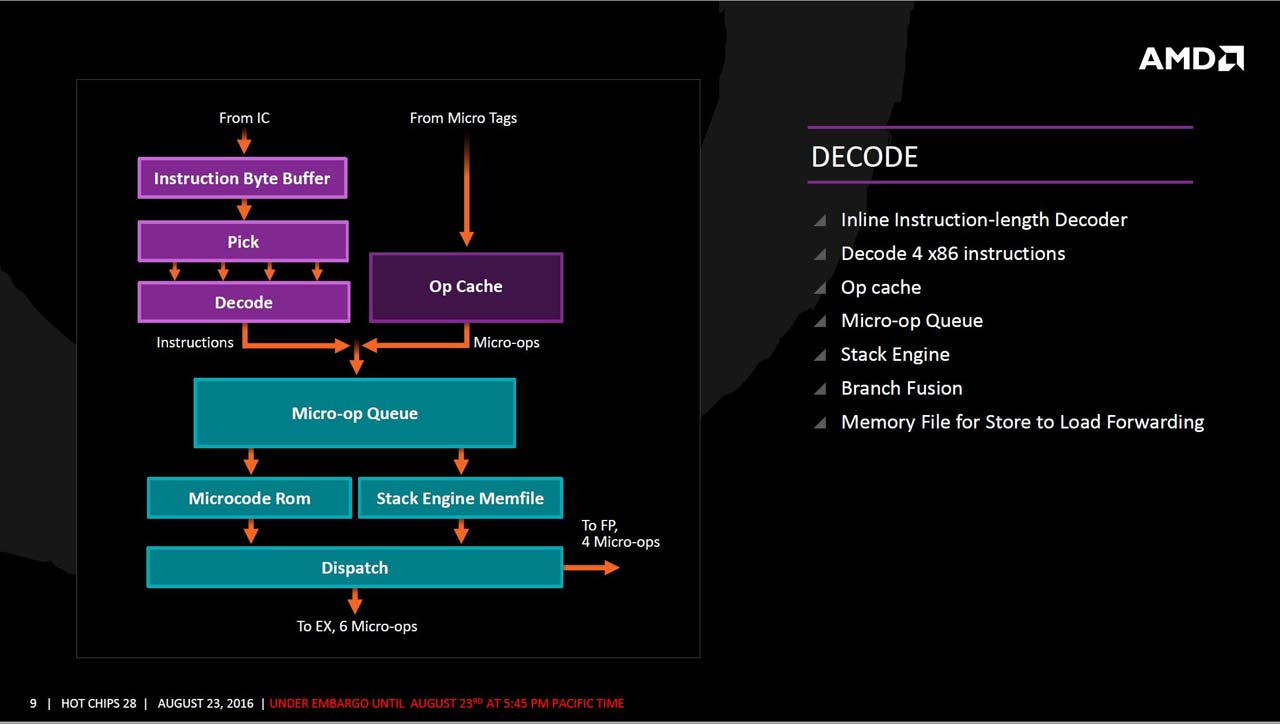This screenshot has height=724, width=1280.
Task: Click the arrow under Dispatch toward EX
Action: (x=355, y=601)
